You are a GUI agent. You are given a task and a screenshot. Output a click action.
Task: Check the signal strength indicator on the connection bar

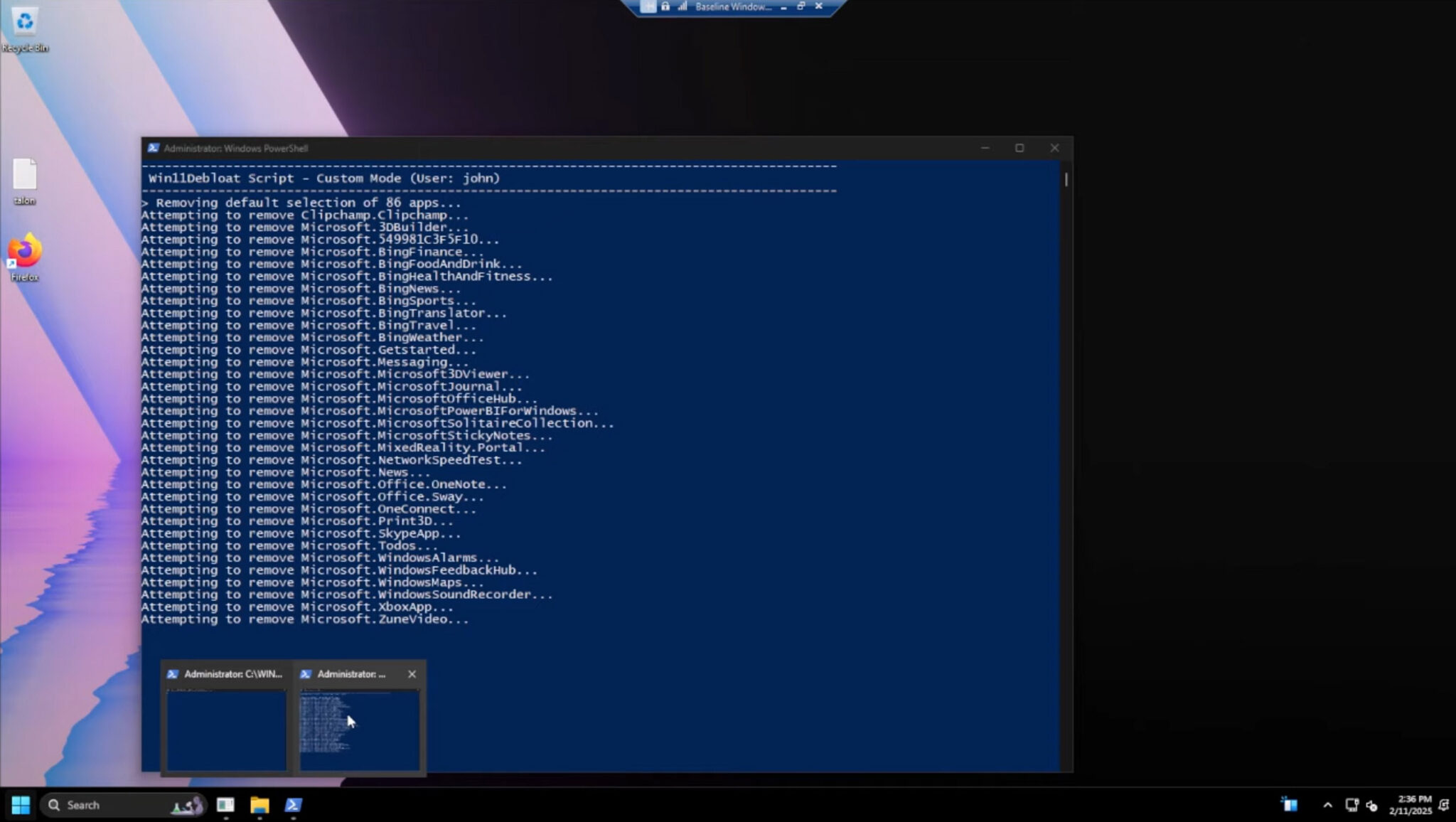click(682, 6)
